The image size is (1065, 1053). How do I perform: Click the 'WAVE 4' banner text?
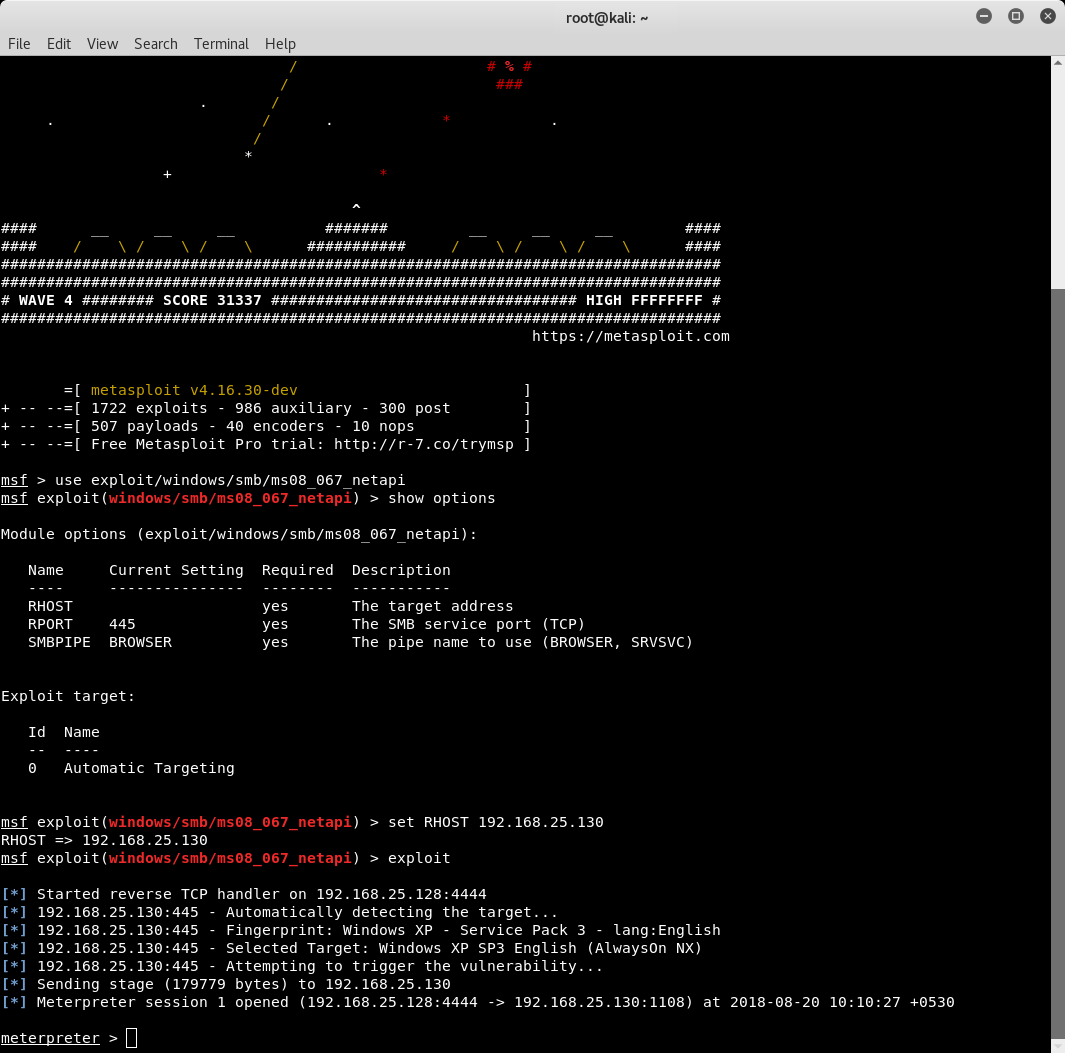[46, 300]
